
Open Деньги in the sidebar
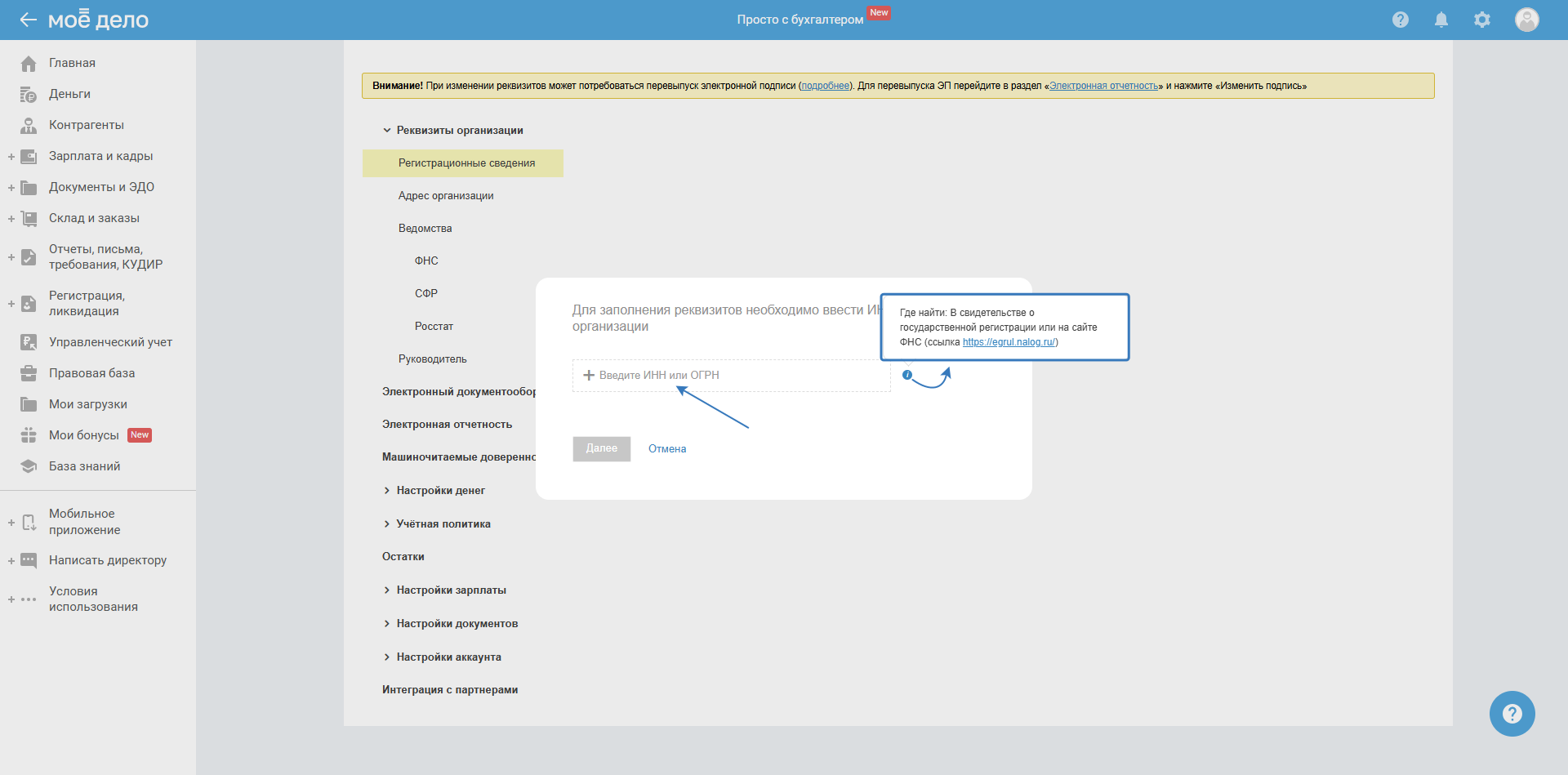coord(69,95)
